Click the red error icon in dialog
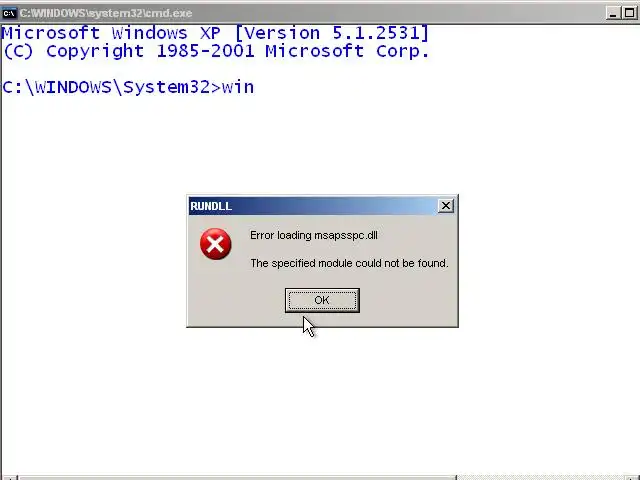 (216, 244)
